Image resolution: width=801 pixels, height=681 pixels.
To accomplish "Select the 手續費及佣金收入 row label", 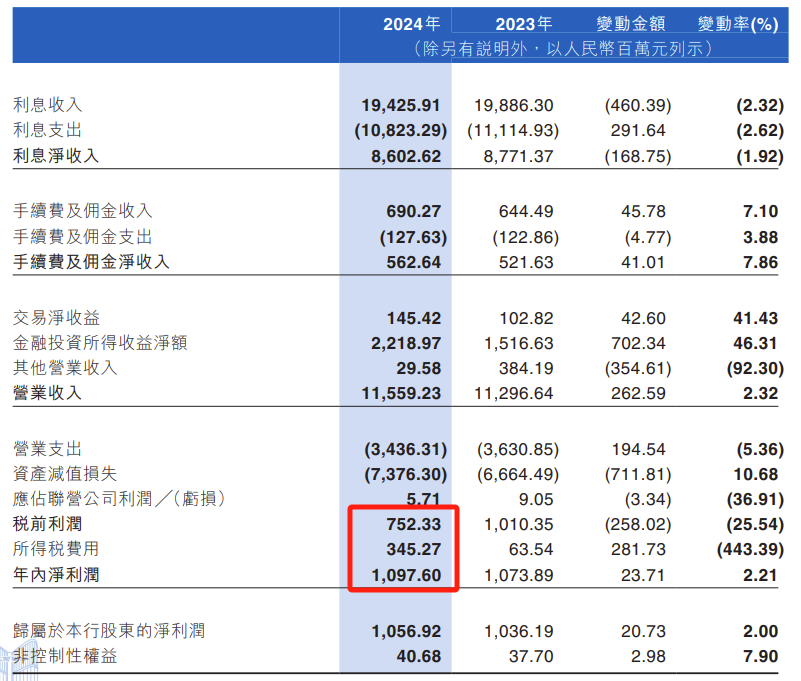I will pos(83,210).
